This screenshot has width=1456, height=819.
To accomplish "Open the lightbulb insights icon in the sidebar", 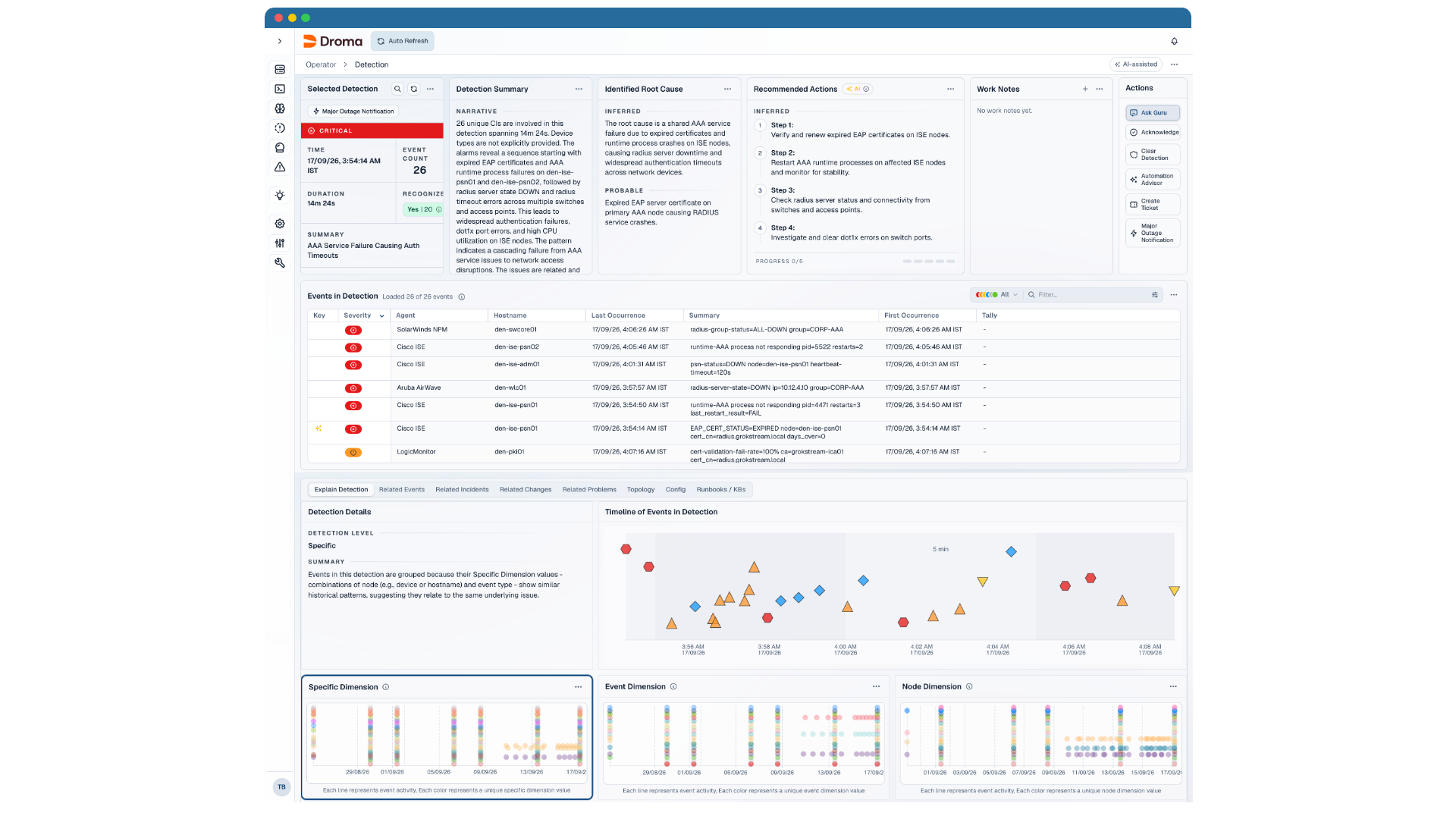I will 280,196.
